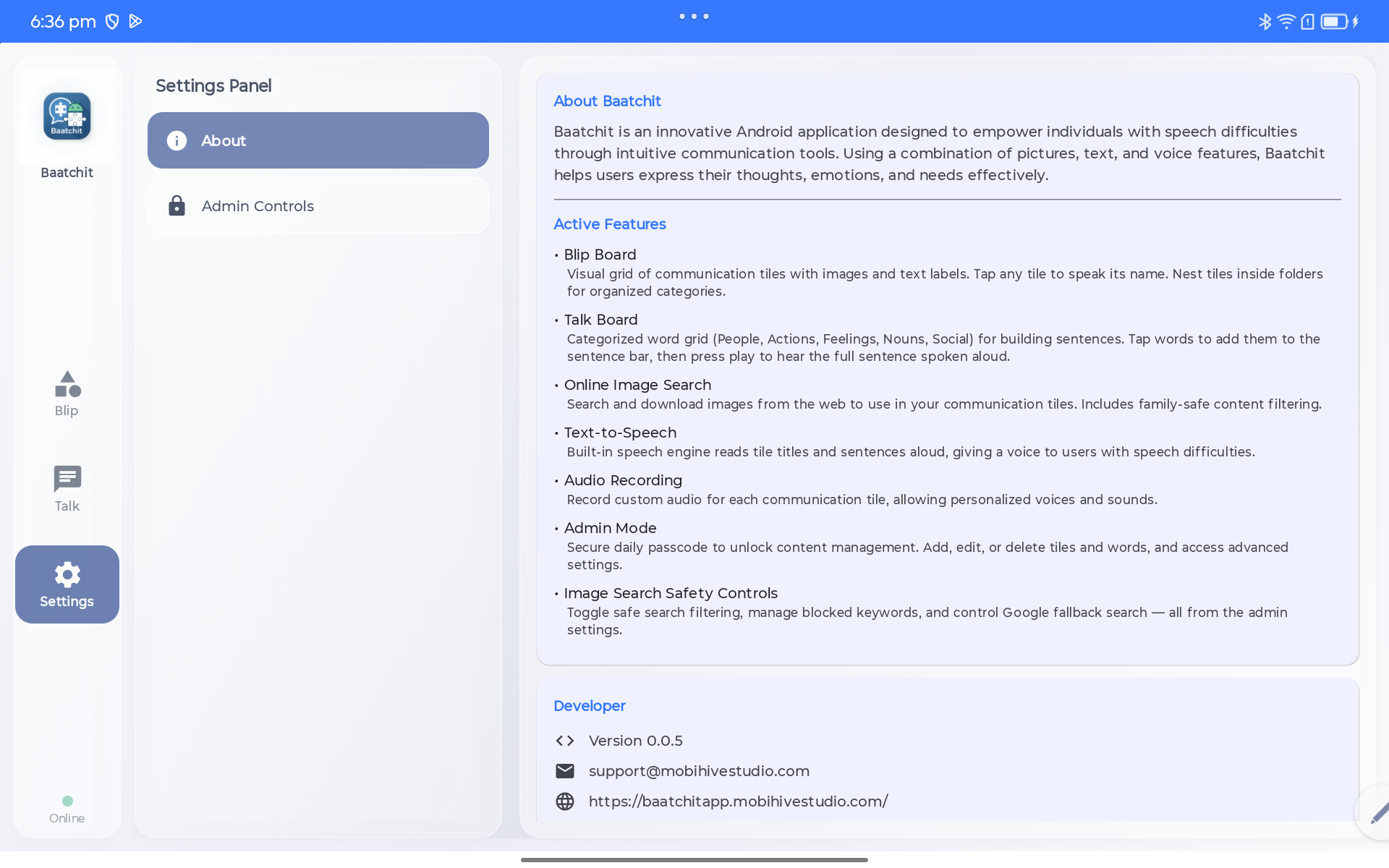Click the Baatchit name under logo

click(x=67, y=172)
